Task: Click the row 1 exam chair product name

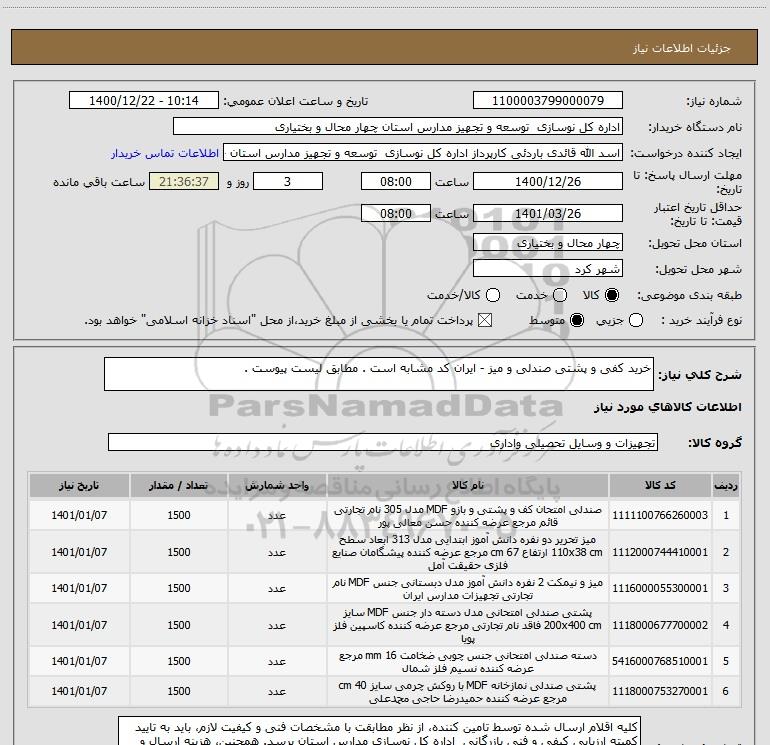Action: (468, 516)
